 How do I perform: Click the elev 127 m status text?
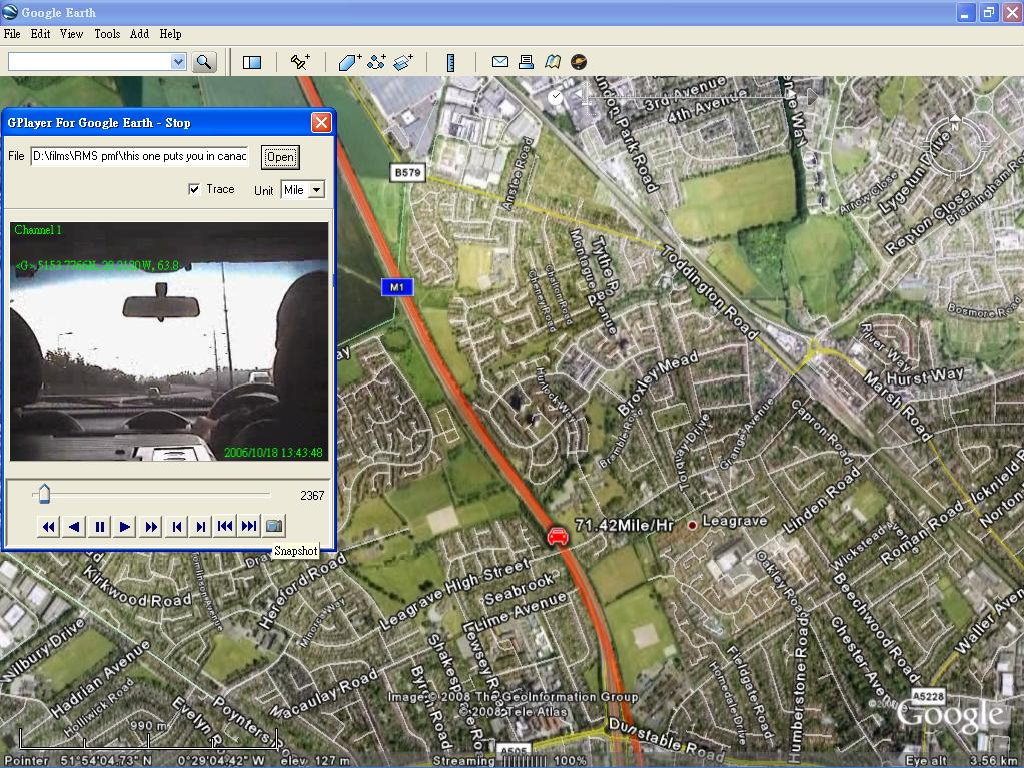(x=315, y=761)
